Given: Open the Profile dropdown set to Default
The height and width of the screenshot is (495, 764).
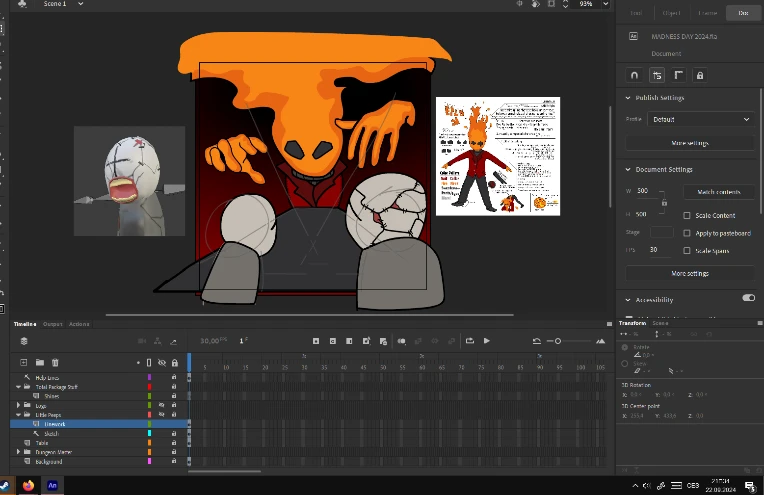Looking at the screenshot, I should pyautogui.click(x=702, y=119).
